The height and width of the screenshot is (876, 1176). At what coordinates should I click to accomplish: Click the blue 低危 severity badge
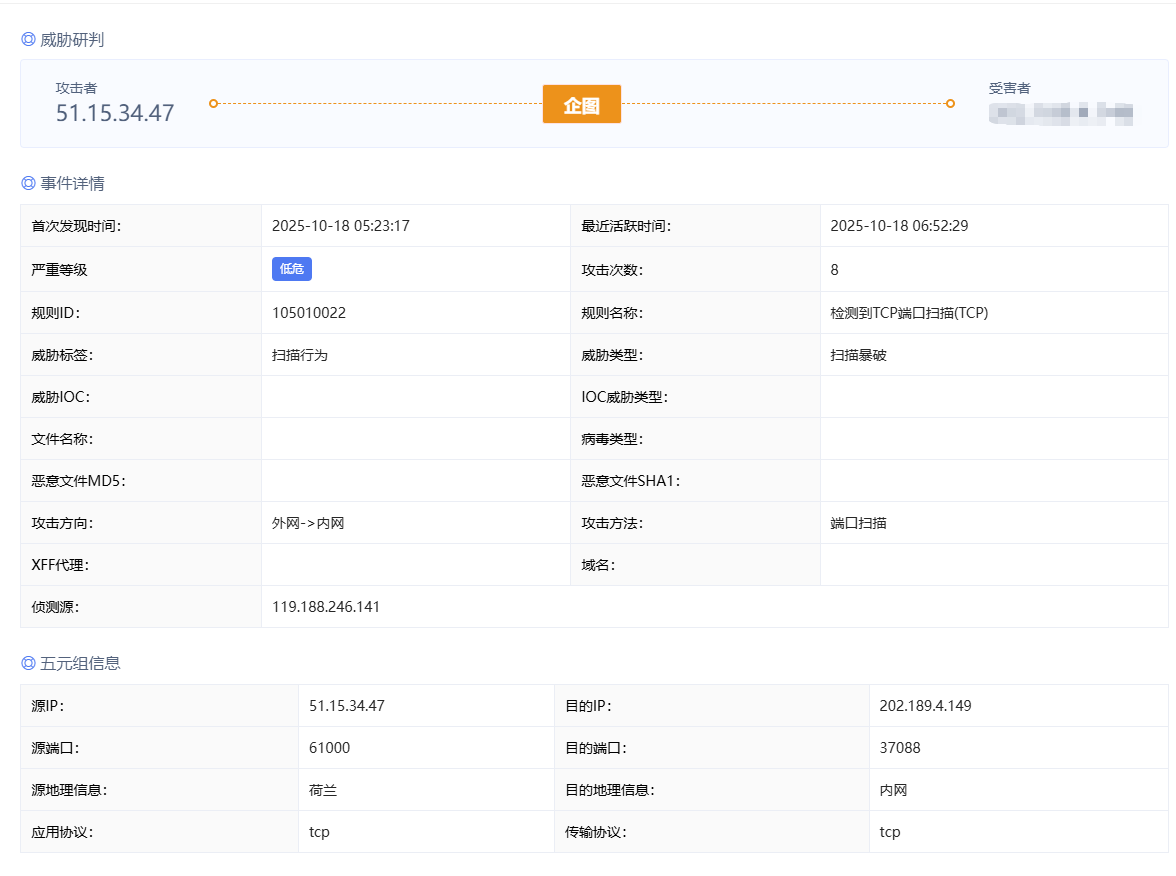pyautogui.click(x=292, y=269)
